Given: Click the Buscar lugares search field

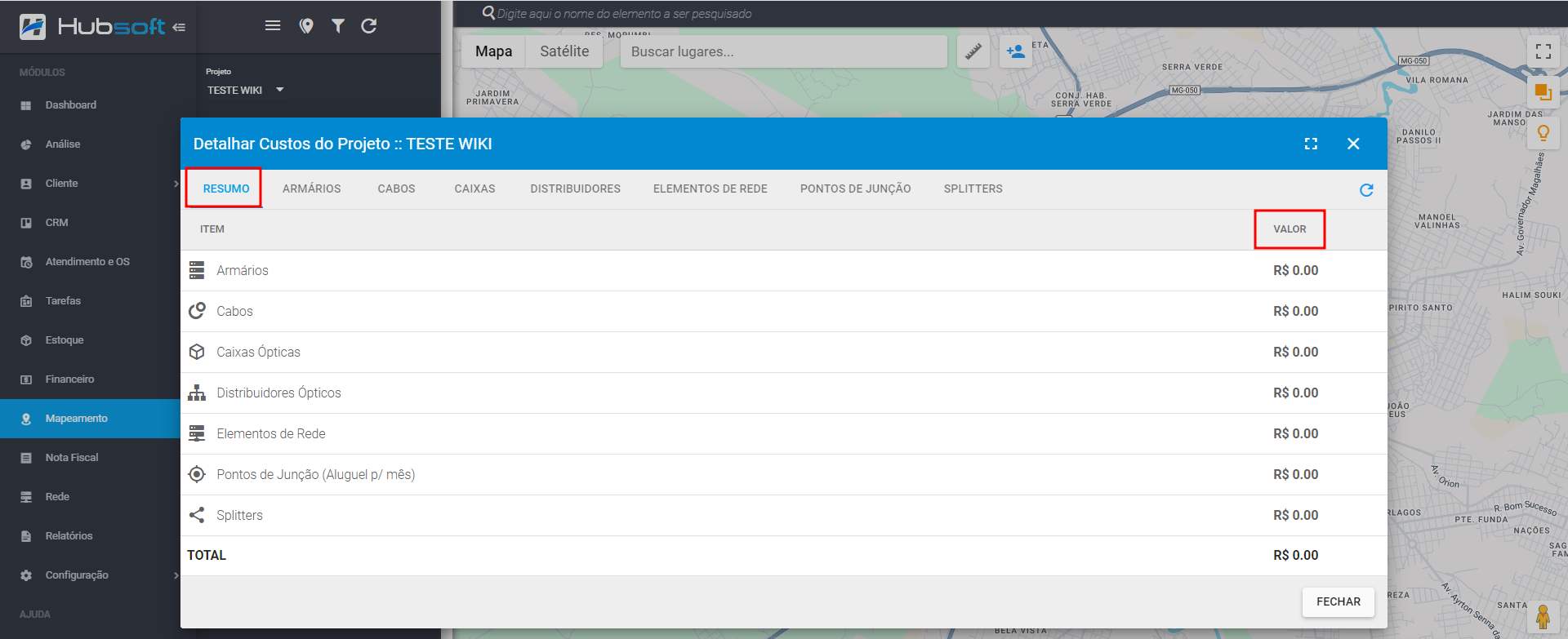Looking at the screenshot, I should (x=783, y=51).
